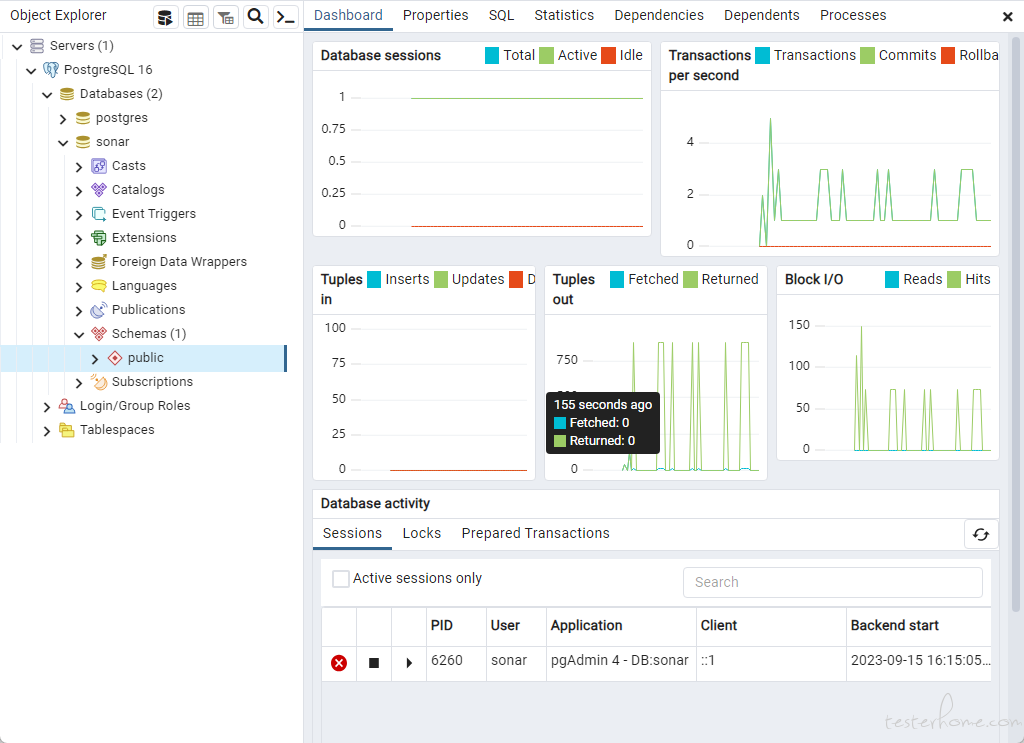Collapse the Databases (2) node
Screen dimensions: 1024x743
tap(47, 95)
